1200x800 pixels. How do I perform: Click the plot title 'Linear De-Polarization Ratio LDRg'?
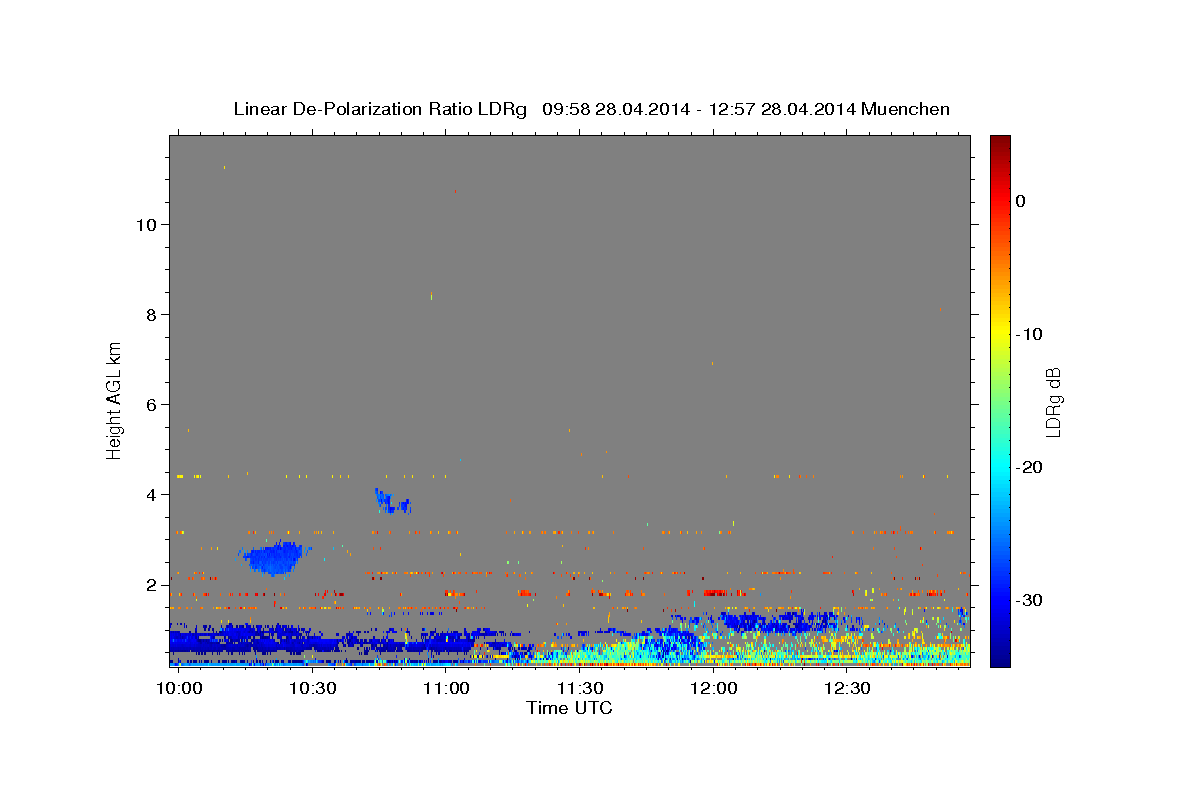point(380,109)
